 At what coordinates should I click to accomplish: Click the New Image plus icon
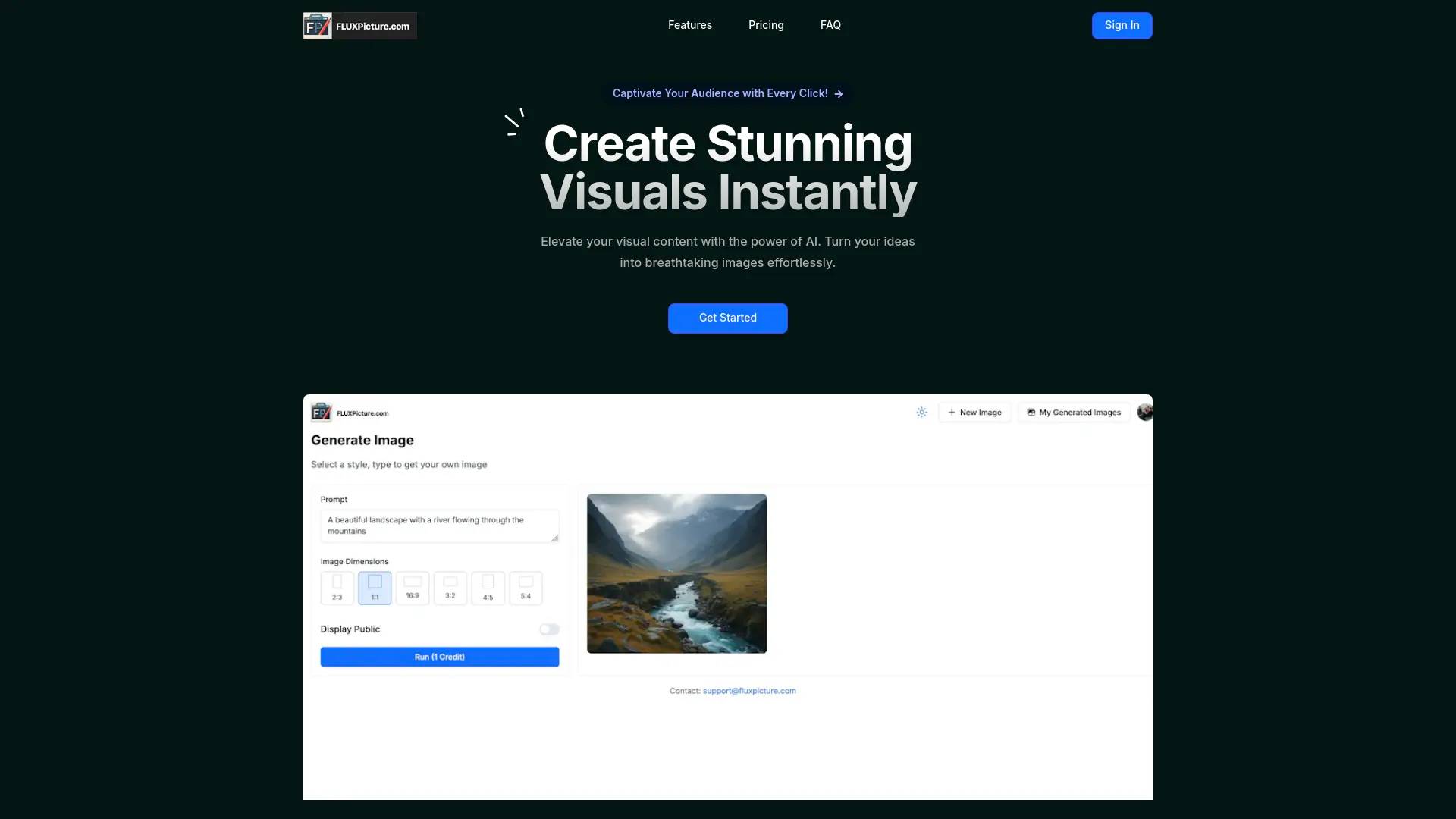951,412
